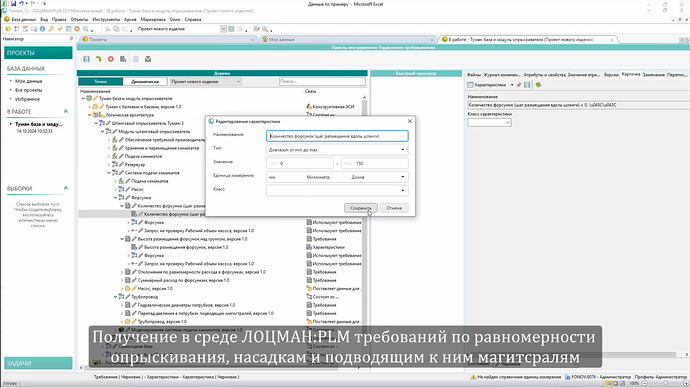Click the min value field showing 0
Image resolution: width=690 pixels, height=388 pixels.
pyautogui.click(x=300, y=163)
